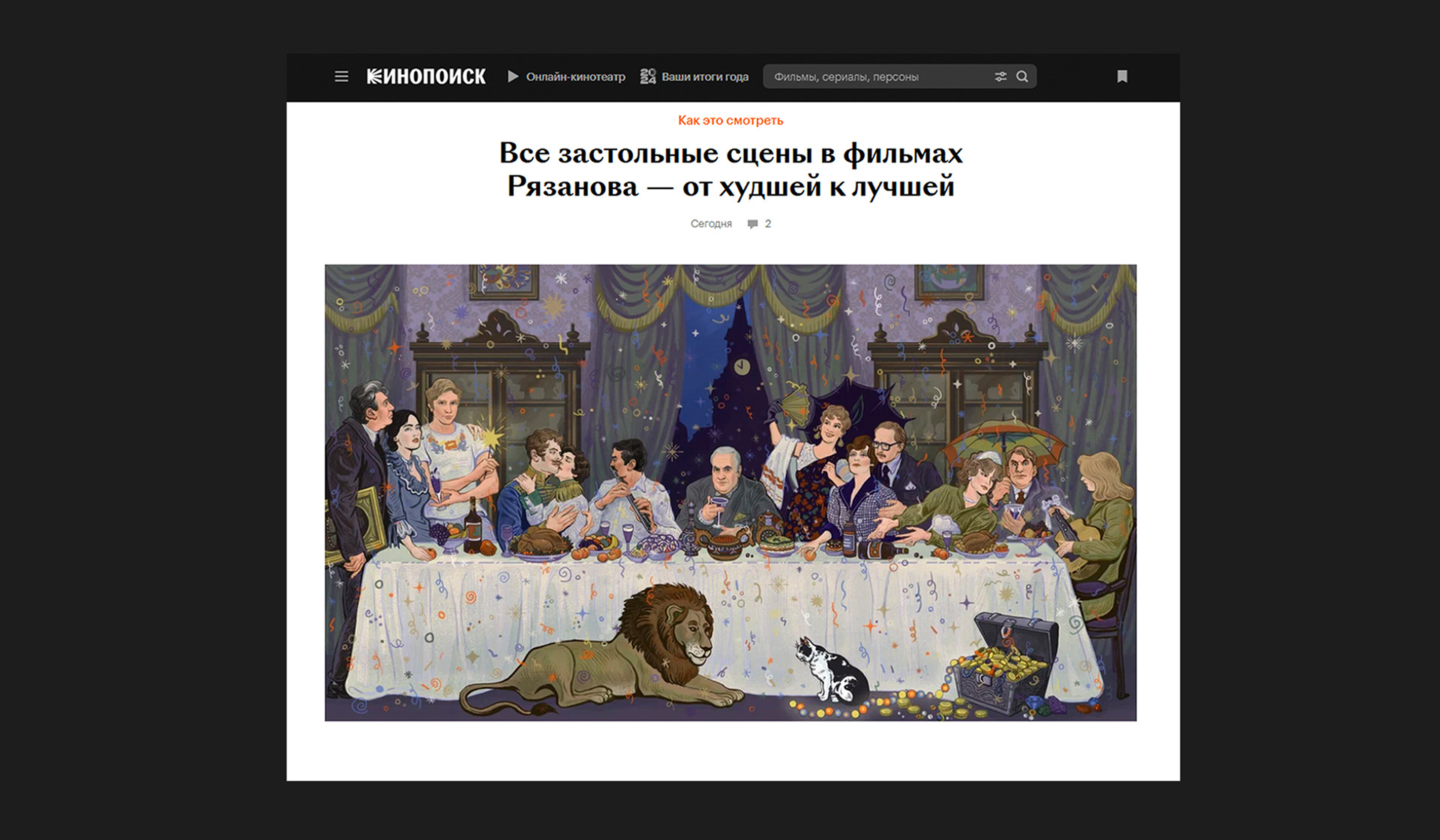Open comments via speech bubble icon
This screenshot has width=1440, height=840.
point(753,223)
